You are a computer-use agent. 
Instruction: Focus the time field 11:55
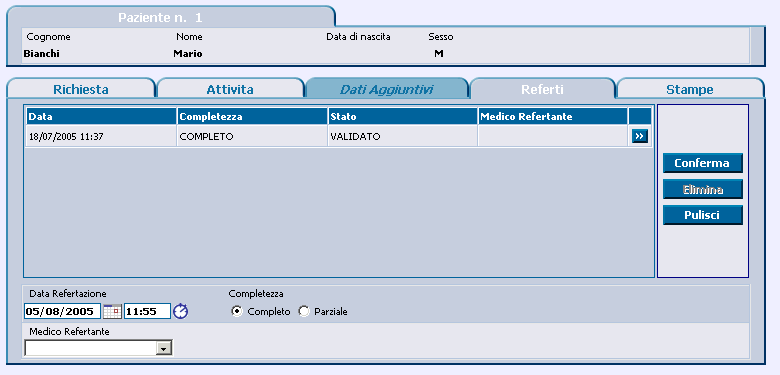[147, 312]
